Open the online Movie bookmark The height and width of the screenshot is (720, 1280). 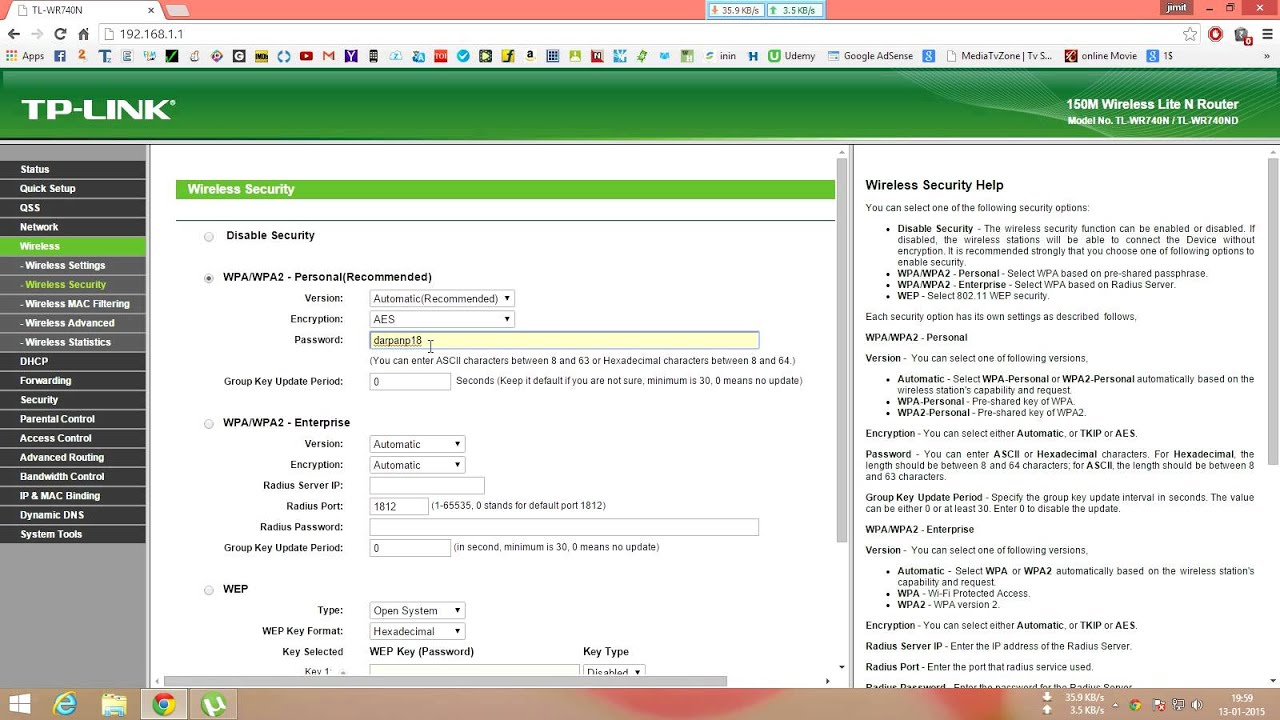point(1101,56)
